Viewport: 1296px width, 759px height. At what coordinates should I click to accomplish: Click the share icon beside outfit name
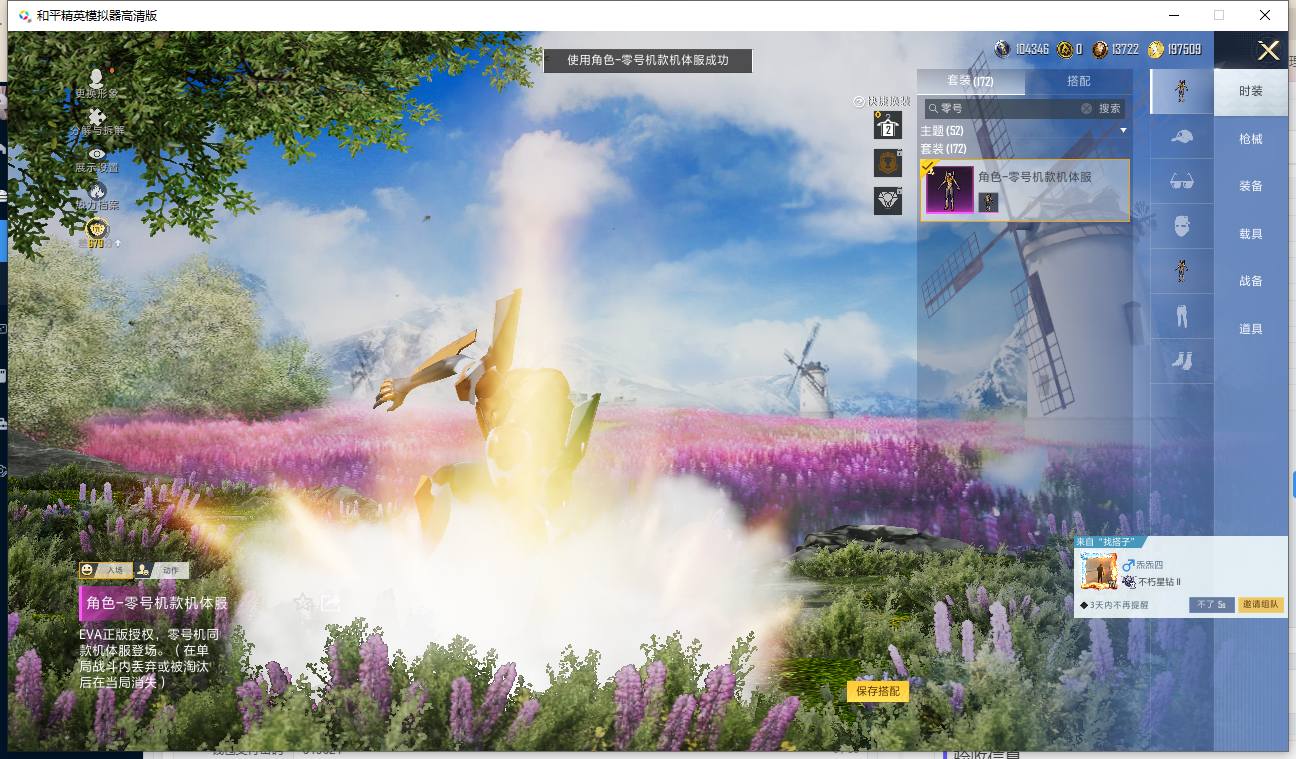coord(329,602)
